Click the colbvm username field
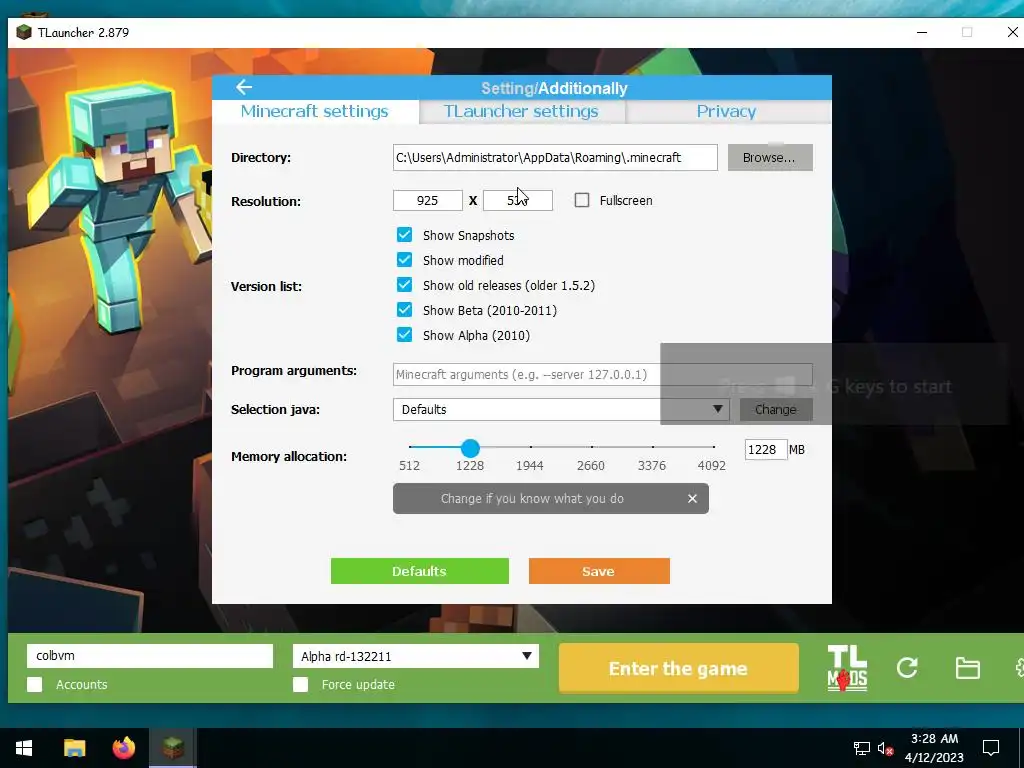 pyautogui.click(x=150, y=656)
